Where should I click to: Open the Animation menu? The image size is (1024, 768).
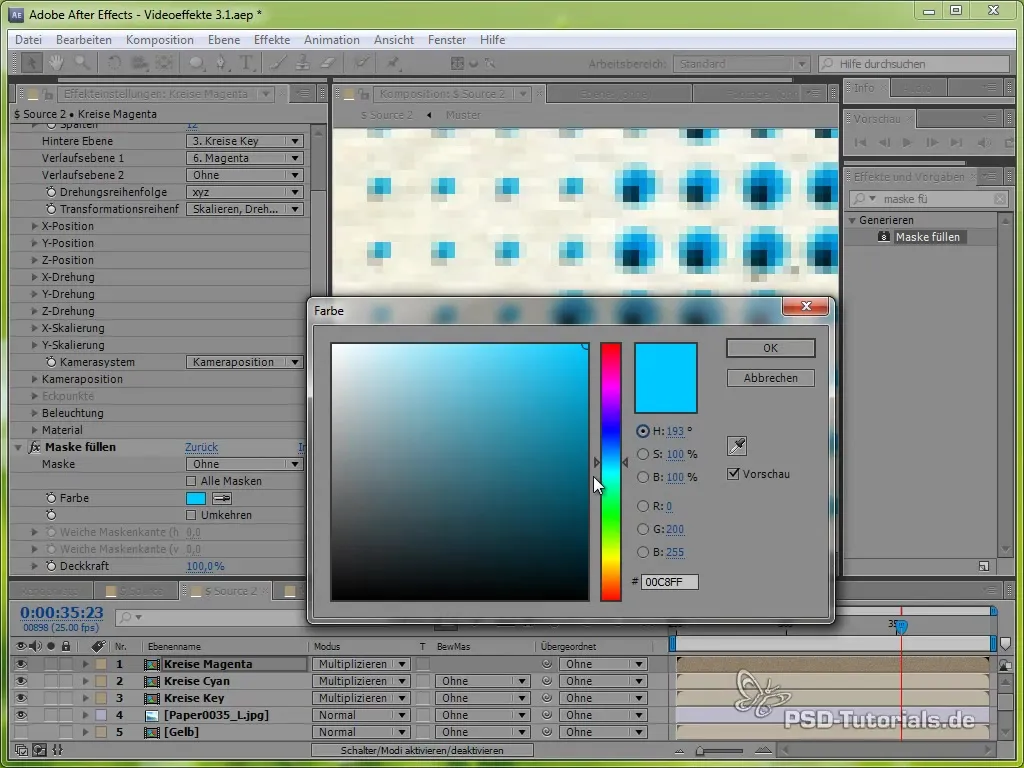pos(332,40)
